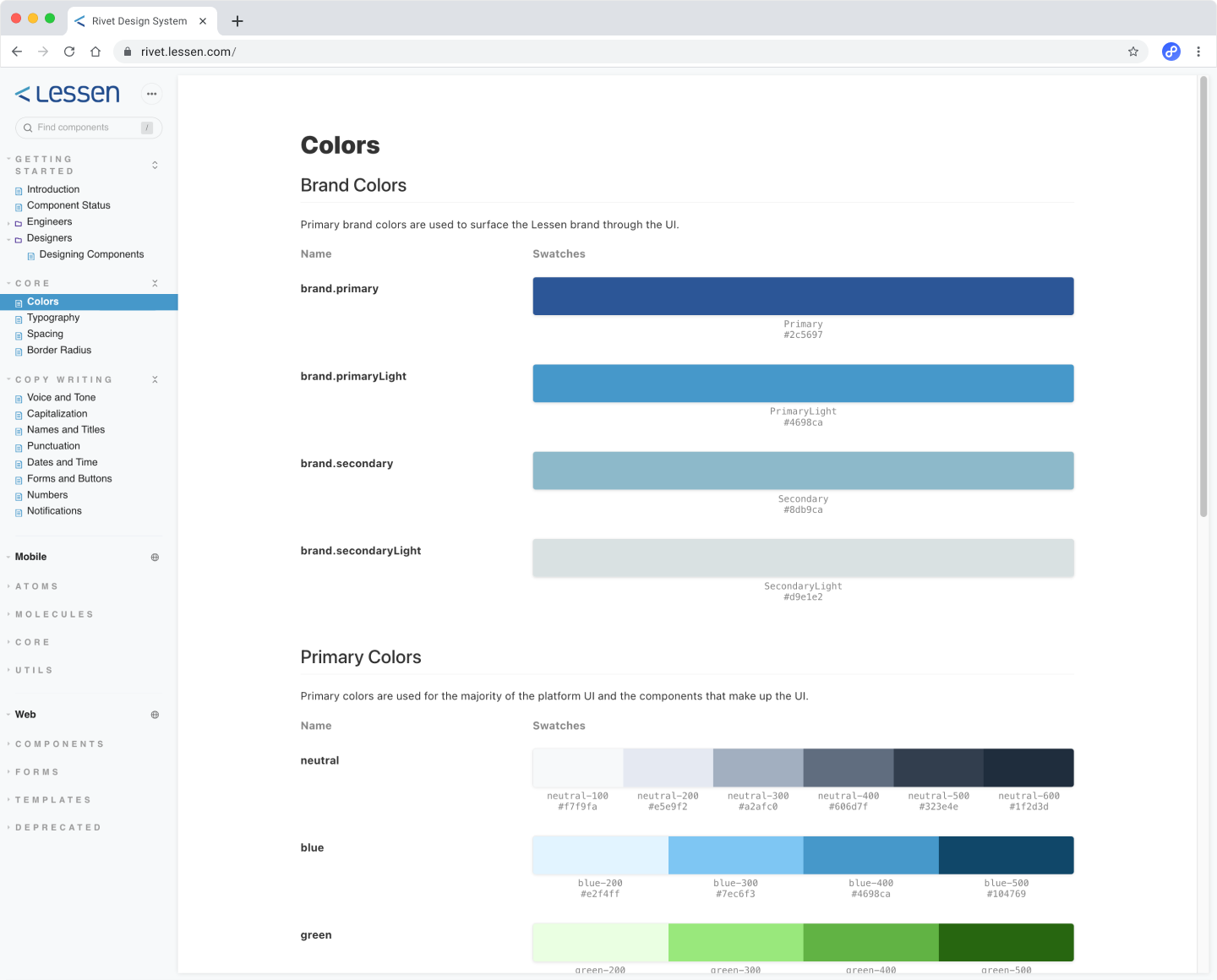Expand the Atoms section under Mobile

[x=37, y=586]
